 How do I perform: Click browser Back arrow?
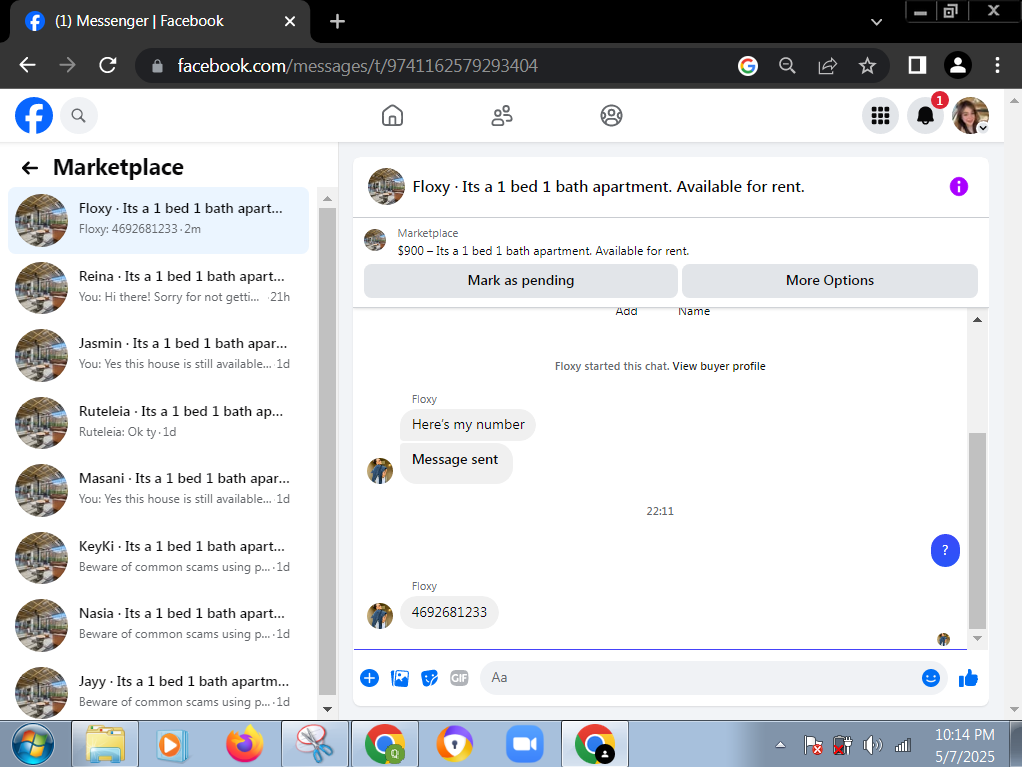27,65
